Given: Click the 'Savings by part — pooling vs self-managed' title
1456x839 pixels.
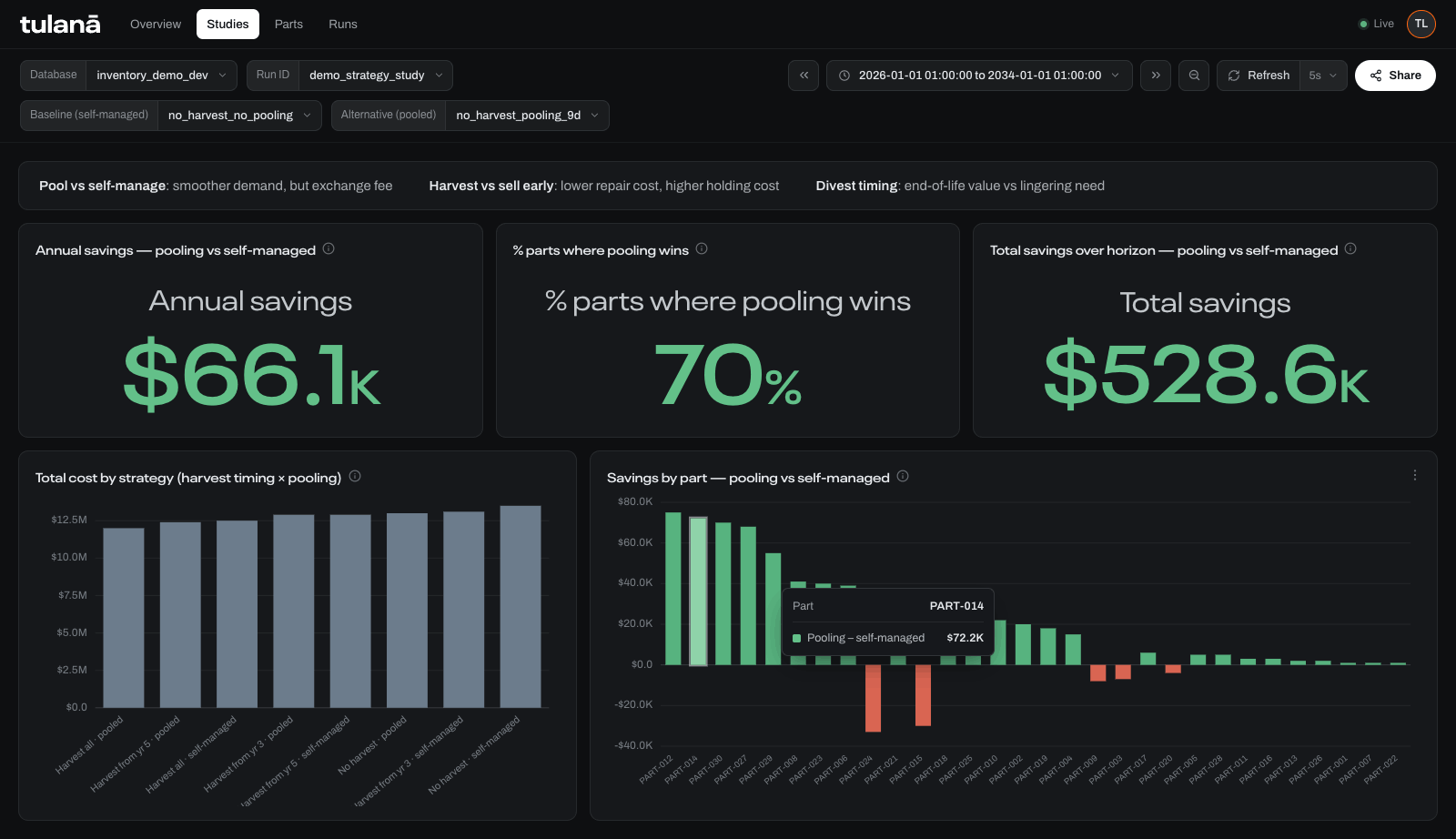Looking at the screenshot, I should point(748,478).
